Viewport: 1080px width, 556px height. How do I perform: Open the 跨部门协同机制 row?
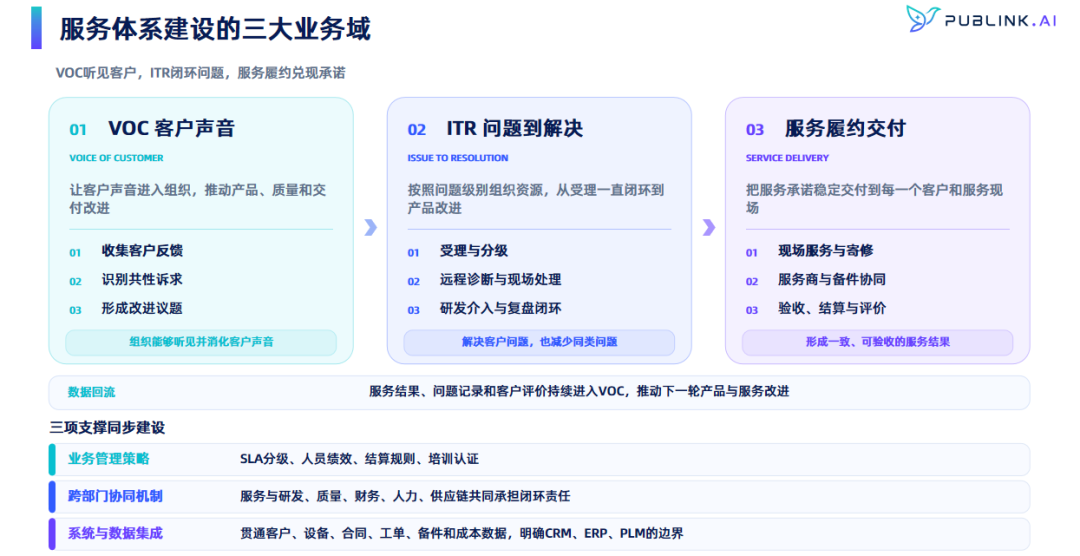coord(539,497)
